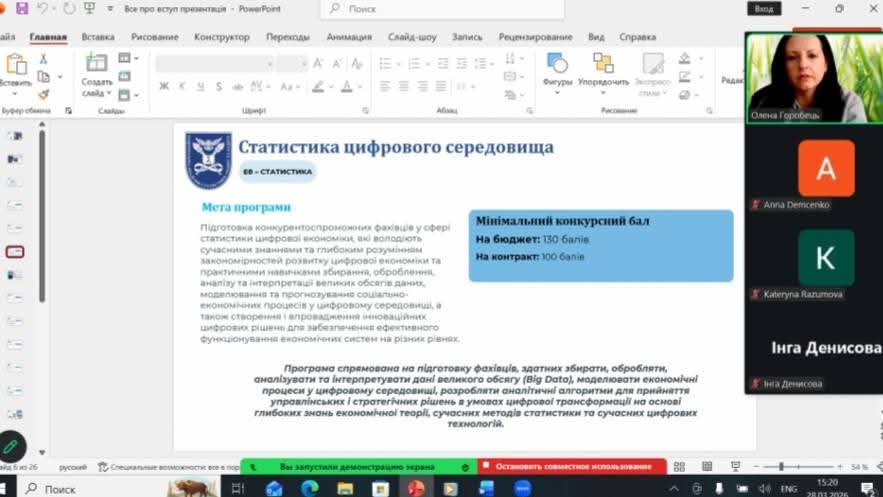Toggle bold Ж formatting

tap(164, 87)
